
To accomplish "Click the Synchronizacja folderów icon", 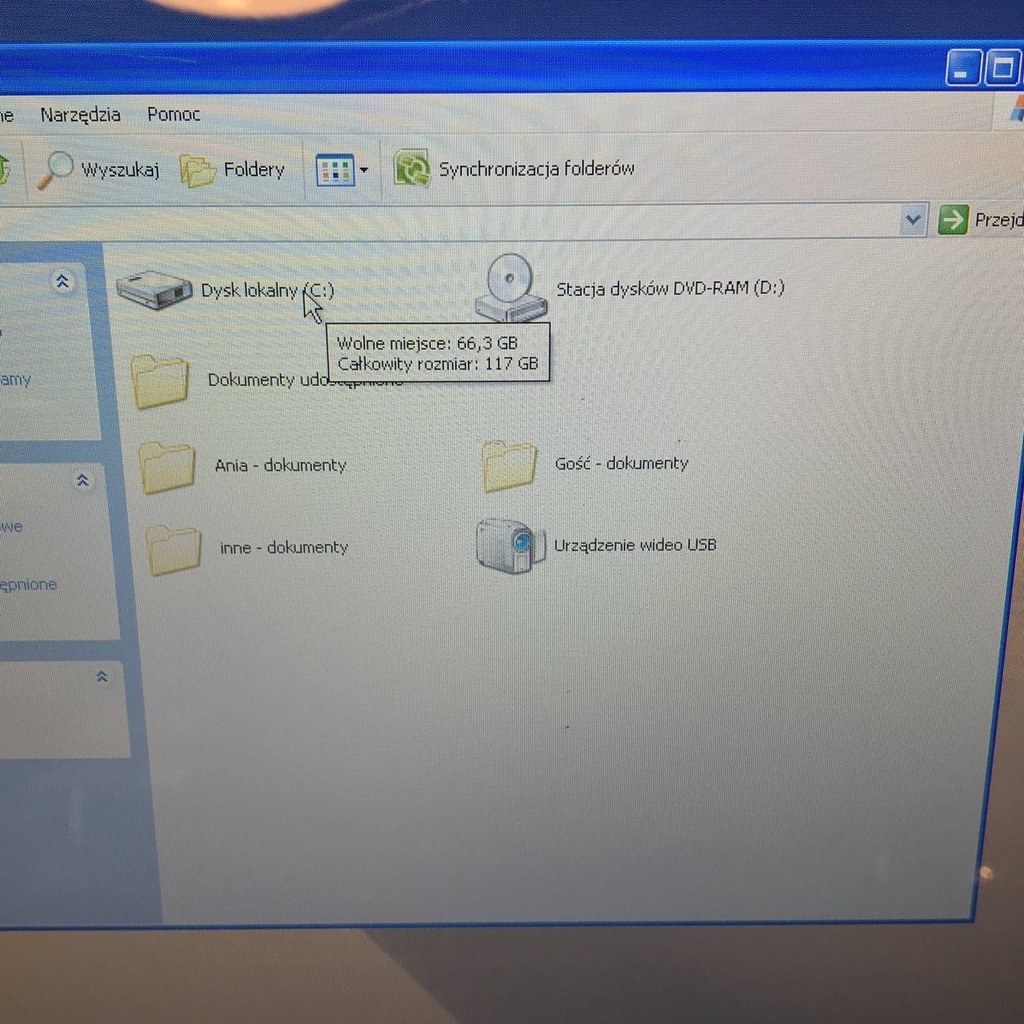I will point(411,168).
